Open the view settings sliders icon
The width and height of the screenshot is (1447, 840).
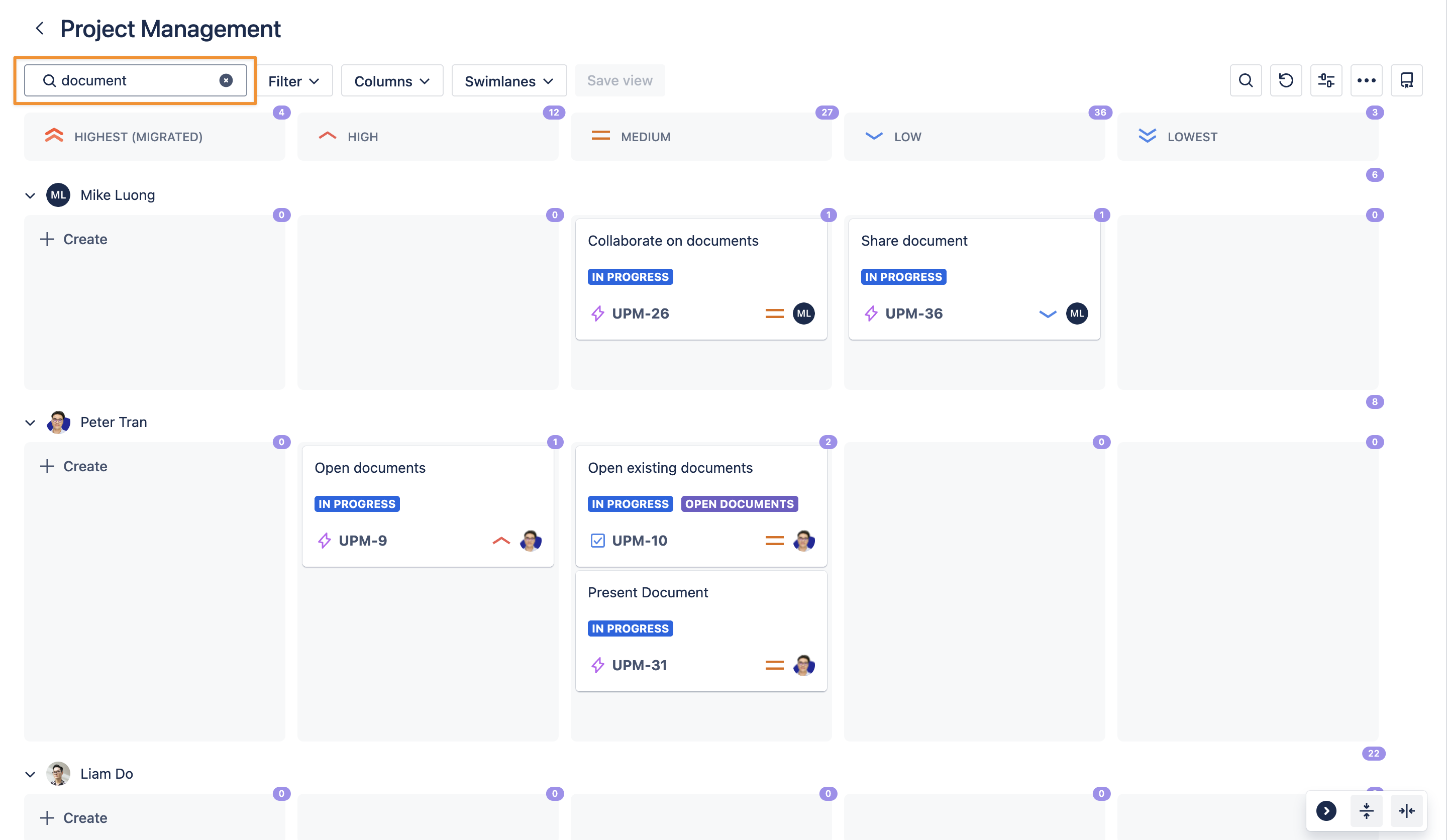tap(1325, 80)
